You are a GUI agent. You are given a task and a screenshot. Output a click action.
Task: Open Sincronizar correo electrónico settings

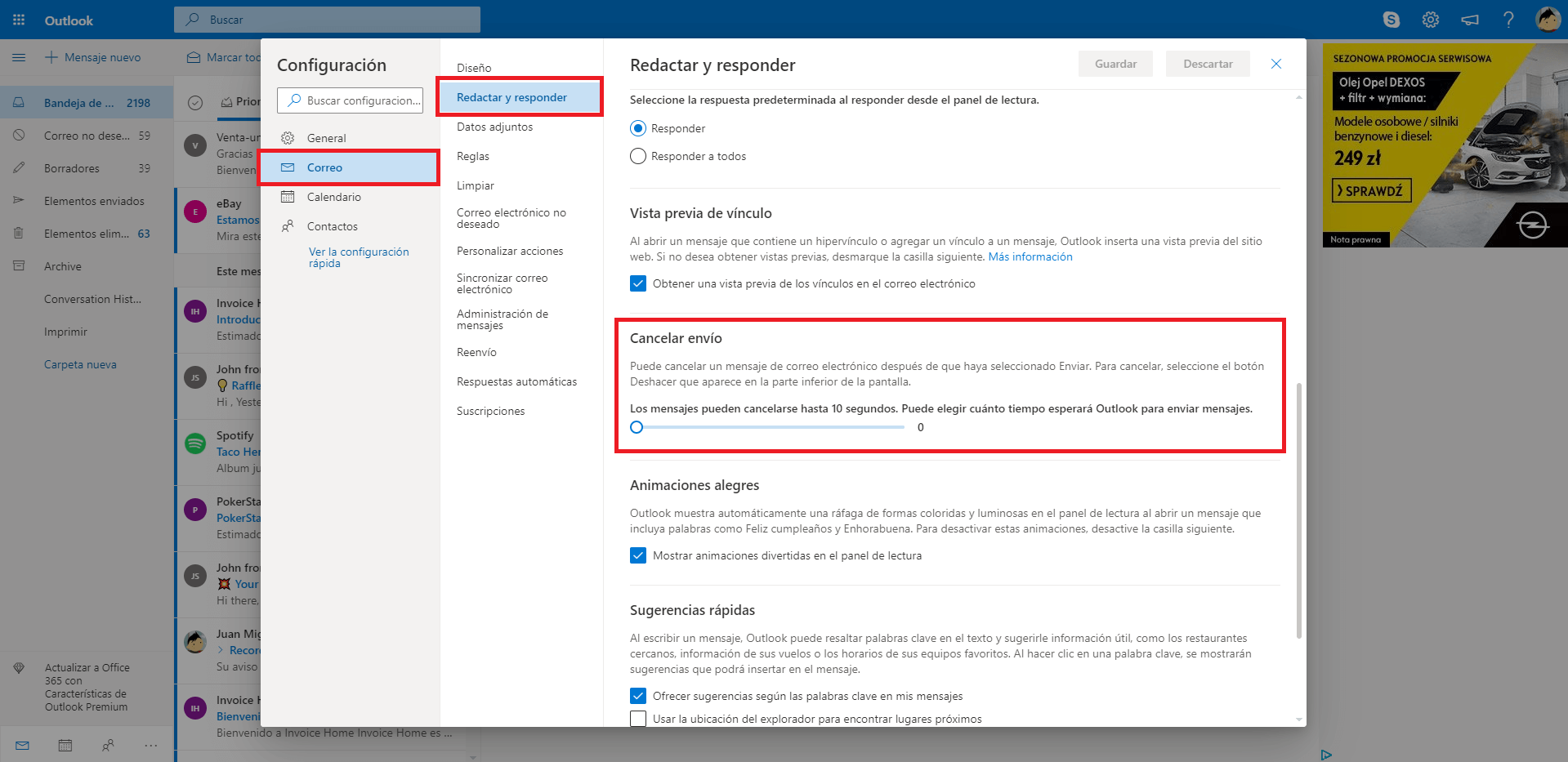pos(503,283)
